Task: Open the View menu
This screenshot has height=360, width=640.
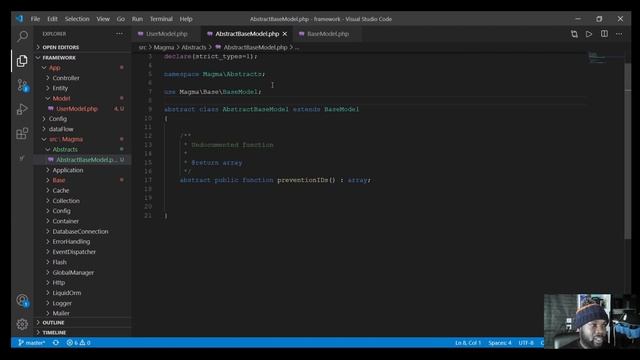Action: 103,19
